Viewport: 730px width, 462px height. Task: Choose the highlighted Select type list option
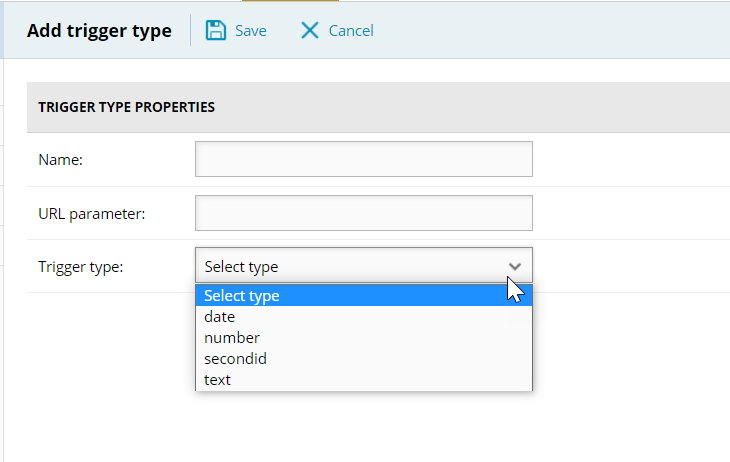coord(364,296)
